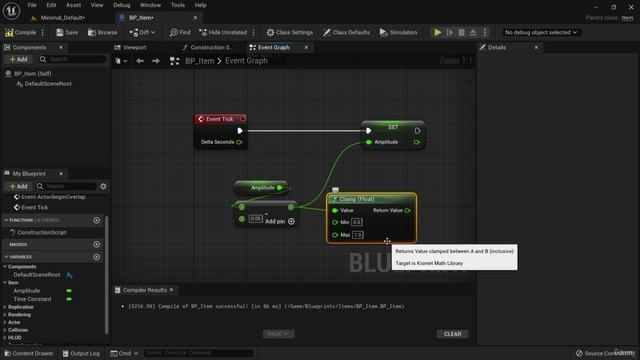Add a new variable plus icon
This screenshot has width=640, height=360.
(x=97, y=257)
